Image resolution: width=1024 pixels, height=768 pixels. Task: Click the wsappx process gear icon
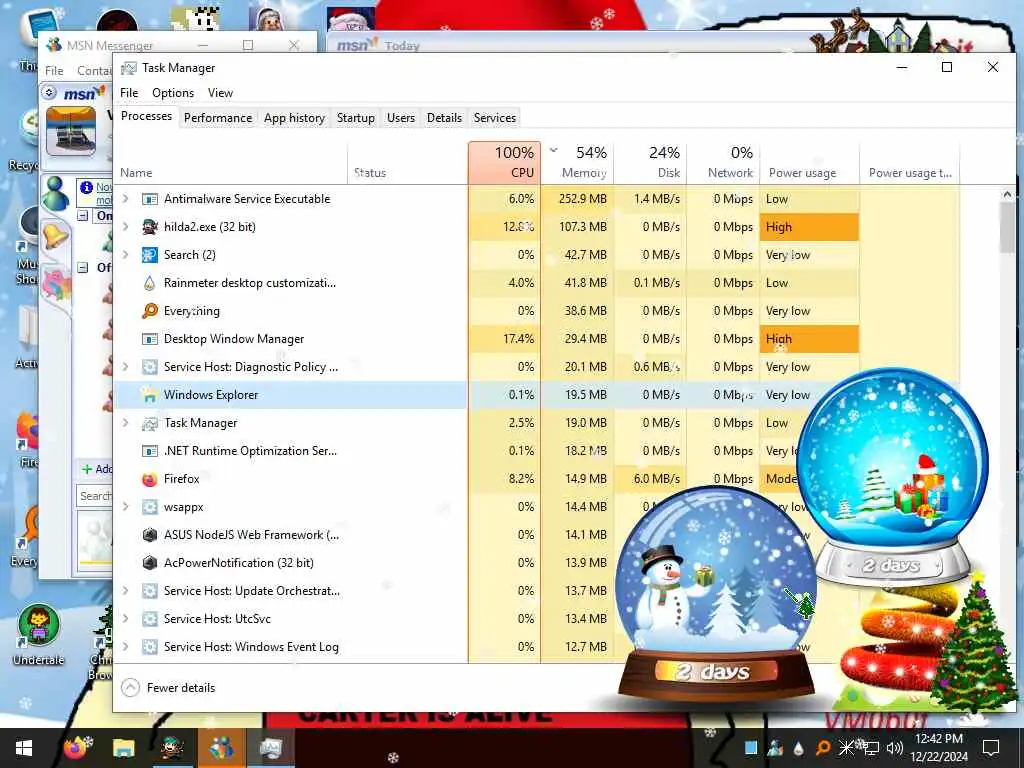[x=150, y=507]
